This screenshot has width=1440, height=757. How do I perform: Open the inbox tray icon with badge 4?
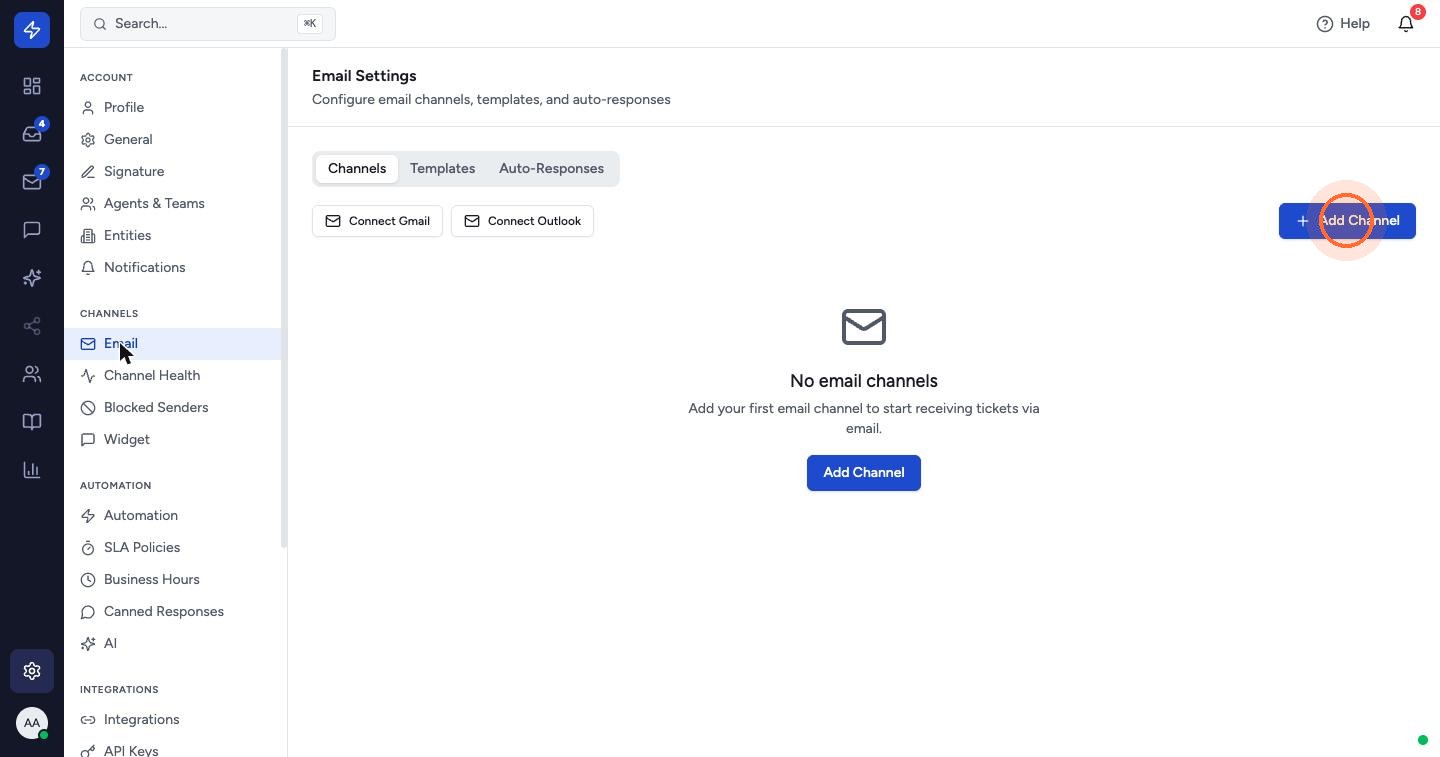[x=32, y=134]
